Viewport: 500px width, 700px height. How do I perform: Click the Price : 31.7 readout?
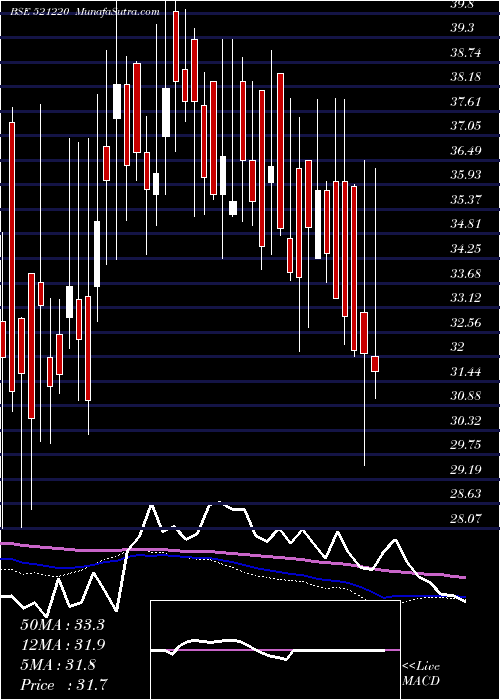coord(63,685)
